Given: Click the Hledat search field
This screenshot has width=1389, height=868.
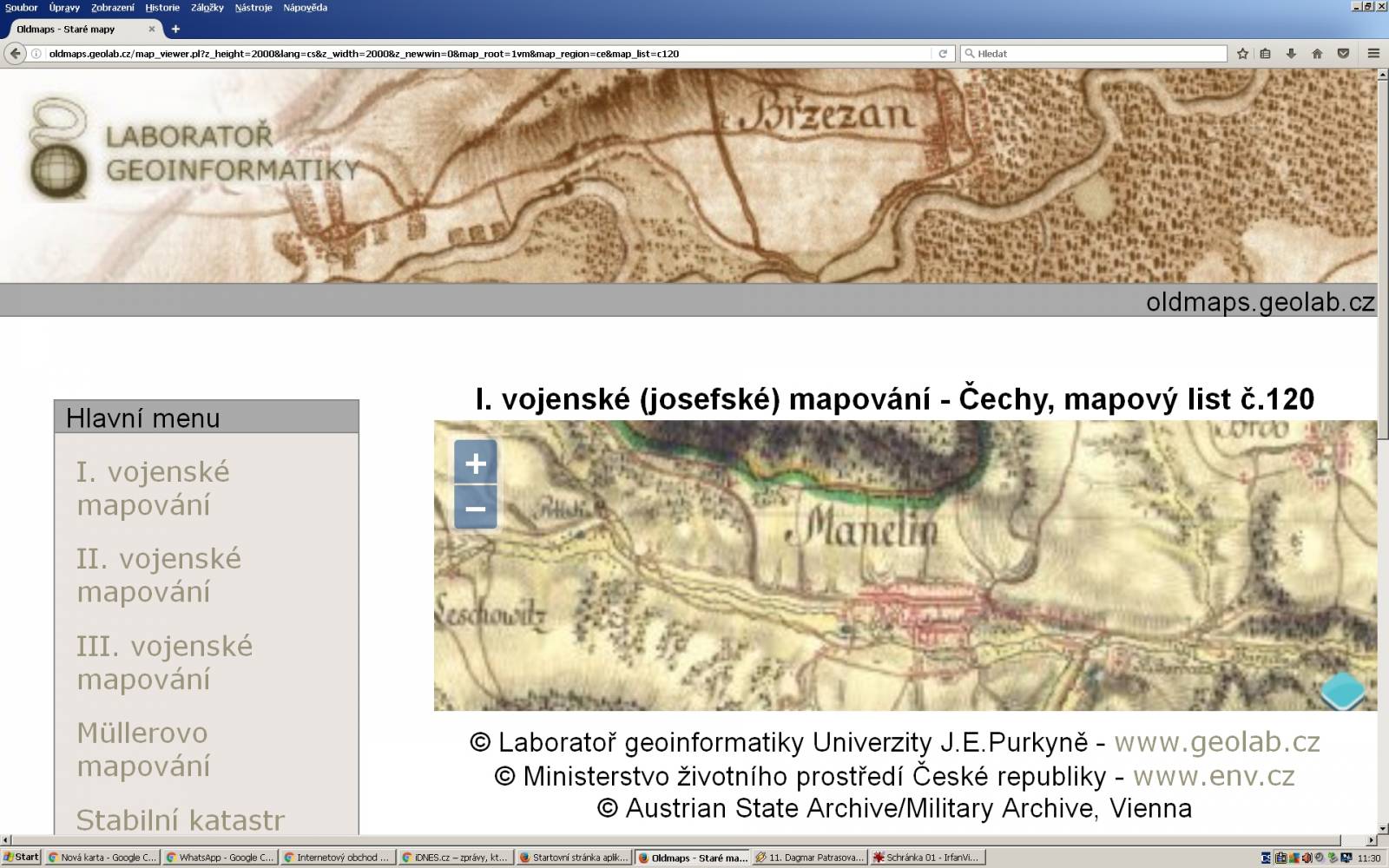Looking at the screenshot, I should tap(1094, 54).
